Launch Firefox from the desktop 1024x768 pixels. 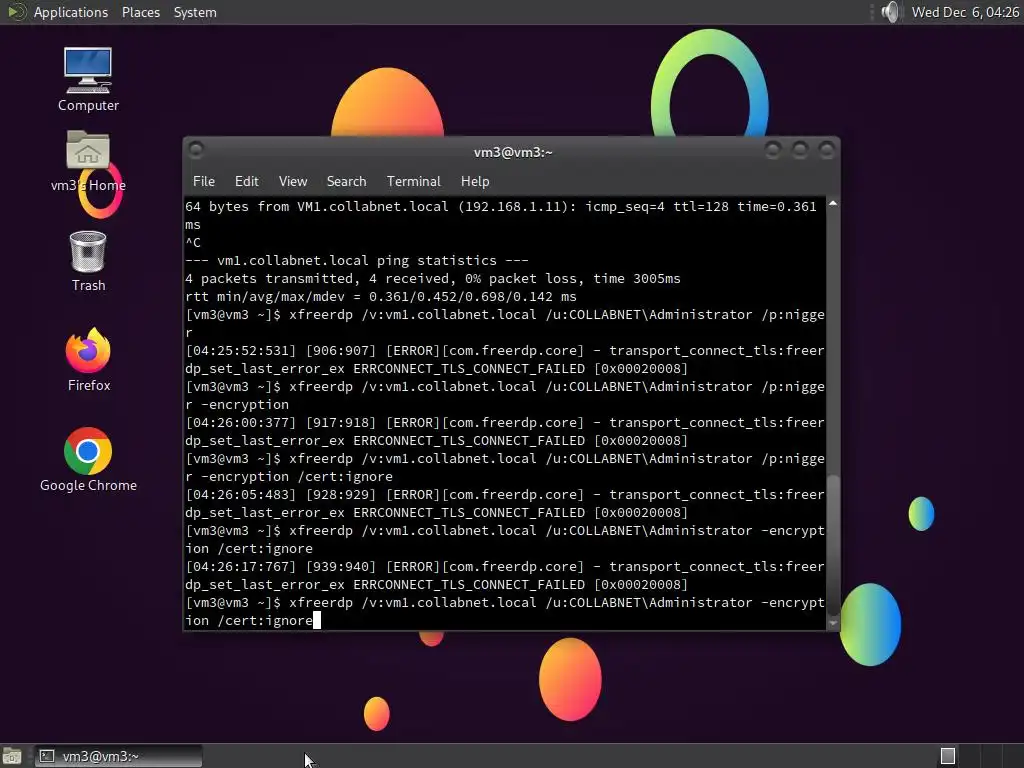coord(88,360)
